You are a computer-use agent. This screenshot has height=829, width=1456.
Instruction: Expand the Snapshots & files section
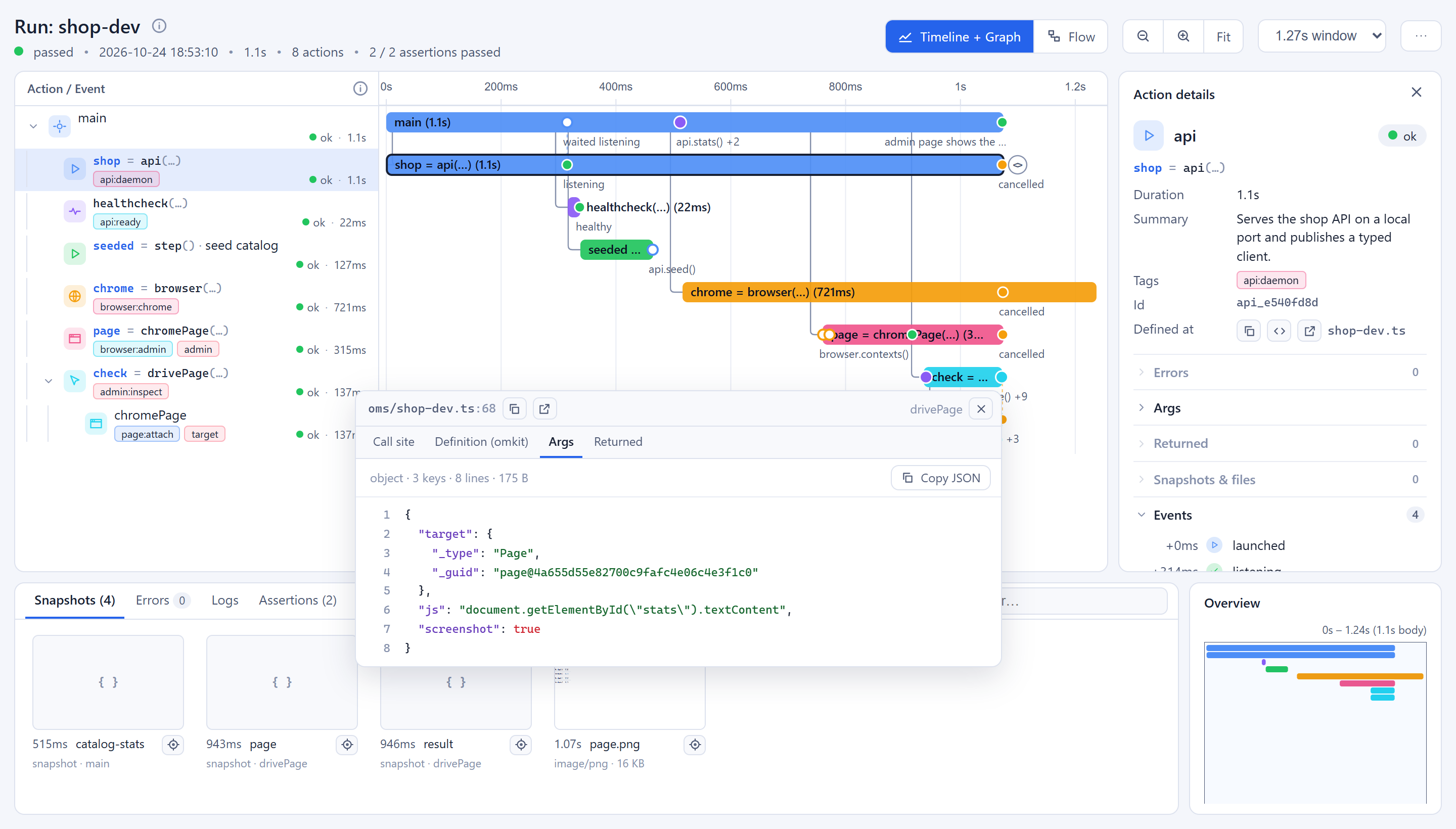(1280, 479)
